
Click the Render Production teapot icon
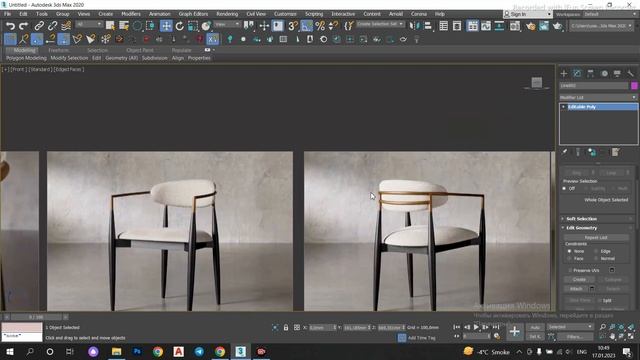(x=558, y=26)
